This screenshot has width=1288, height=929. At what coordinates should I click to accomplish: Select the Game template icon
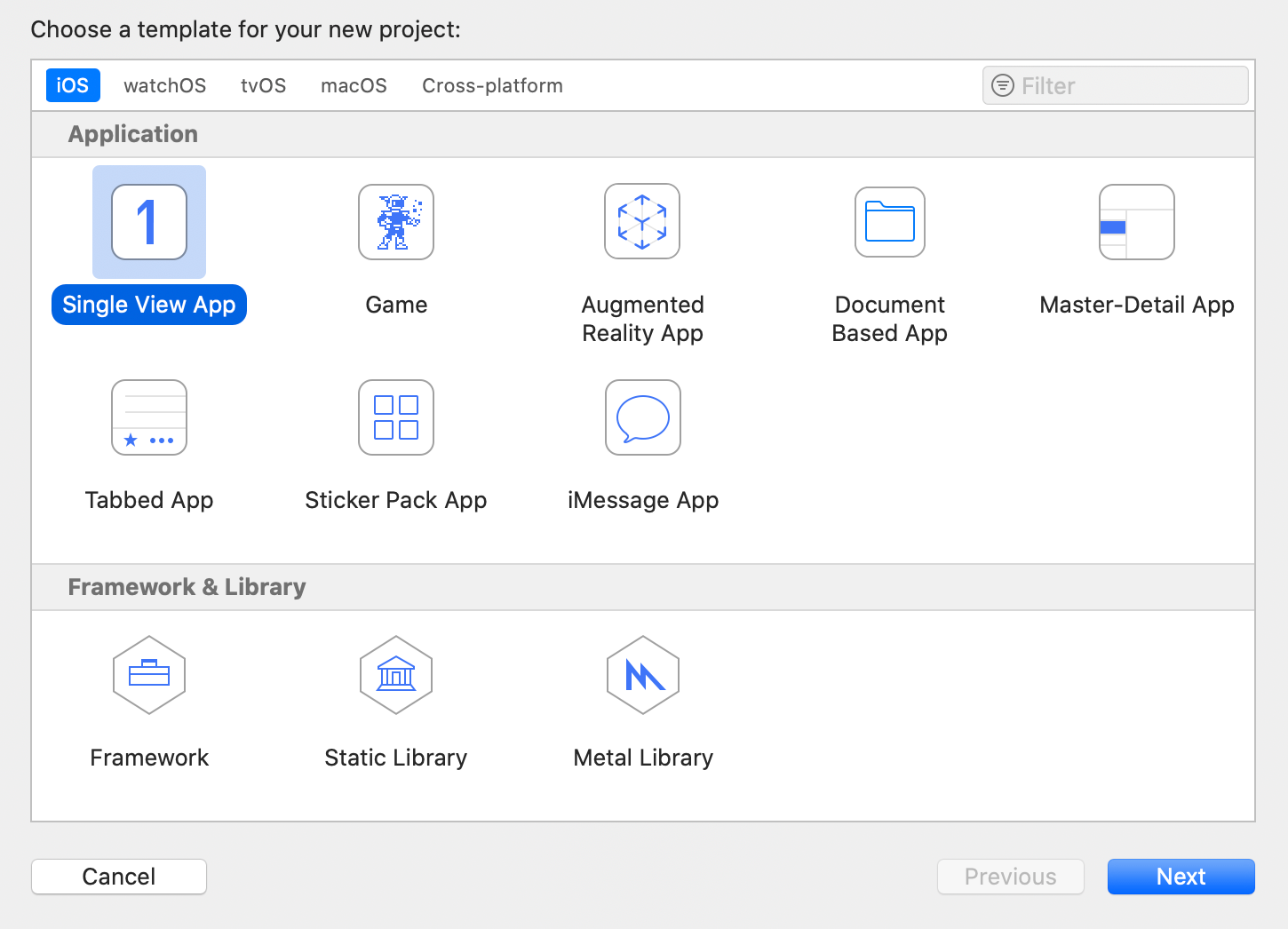tap(396, 222)
